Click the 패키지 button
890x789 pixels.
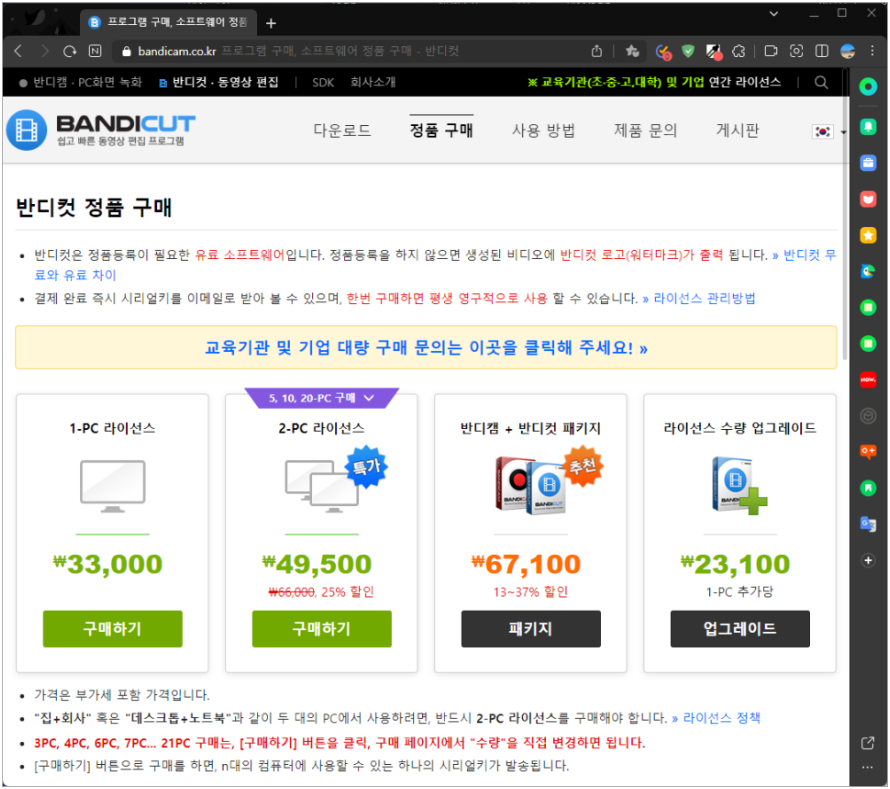pos(531,628)
